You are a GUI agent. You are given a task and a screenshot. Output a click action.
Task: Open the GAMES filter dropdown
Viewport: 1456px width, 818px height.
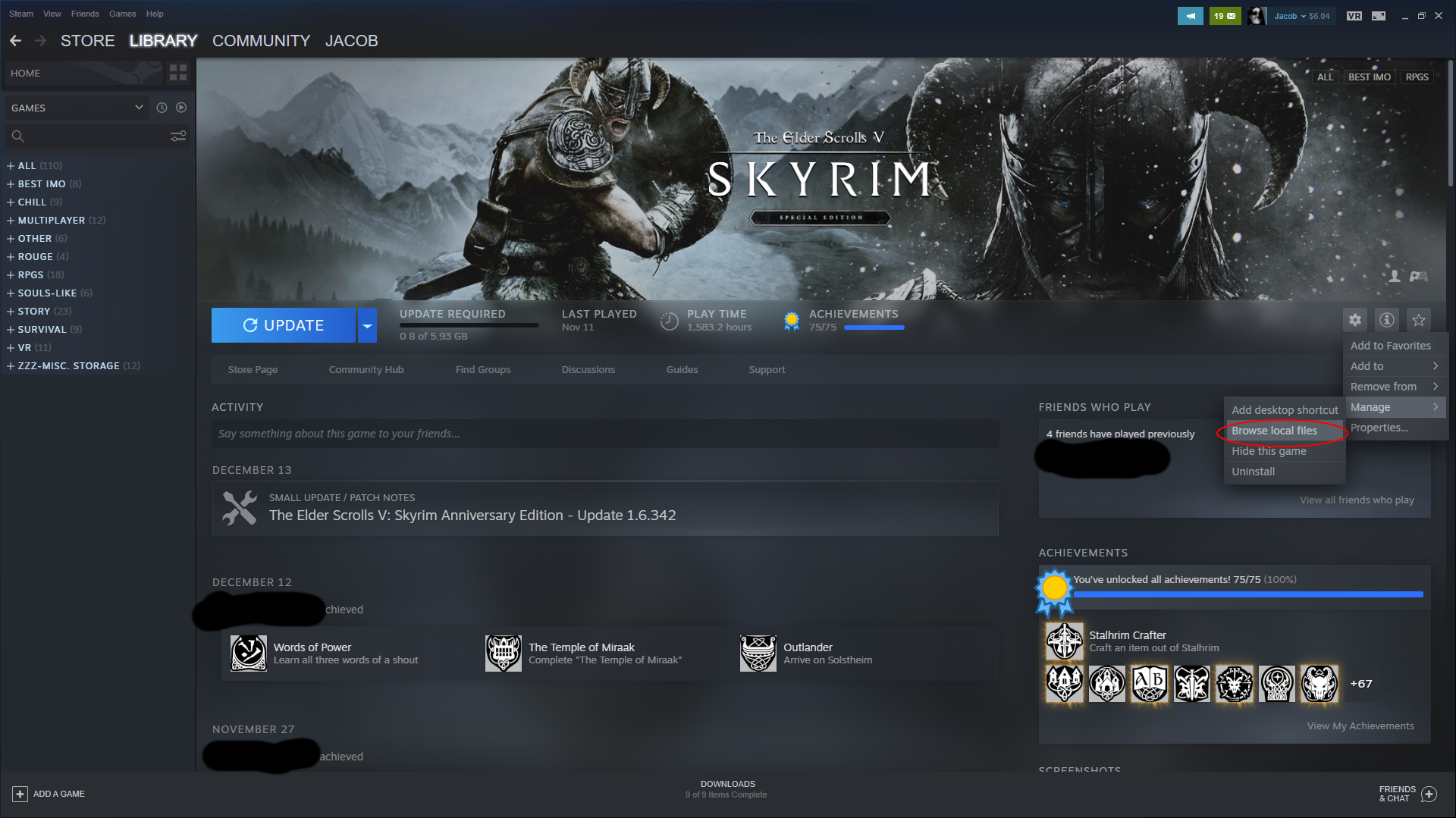pos(77,108)
